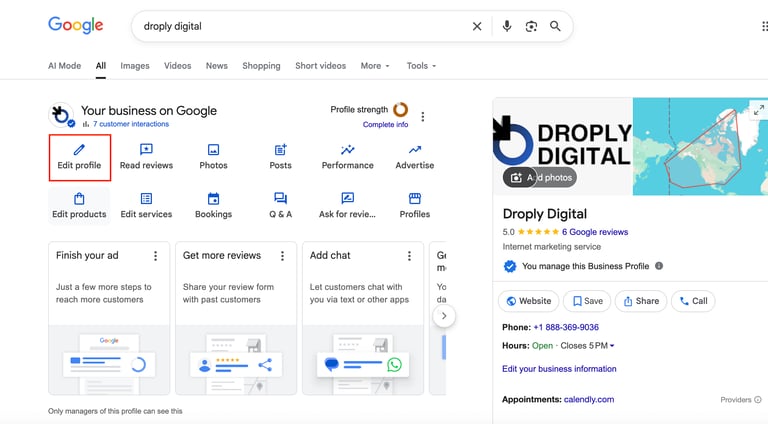
Task: Open Get more reviews card menu
Action: click(x=282, y=256)
